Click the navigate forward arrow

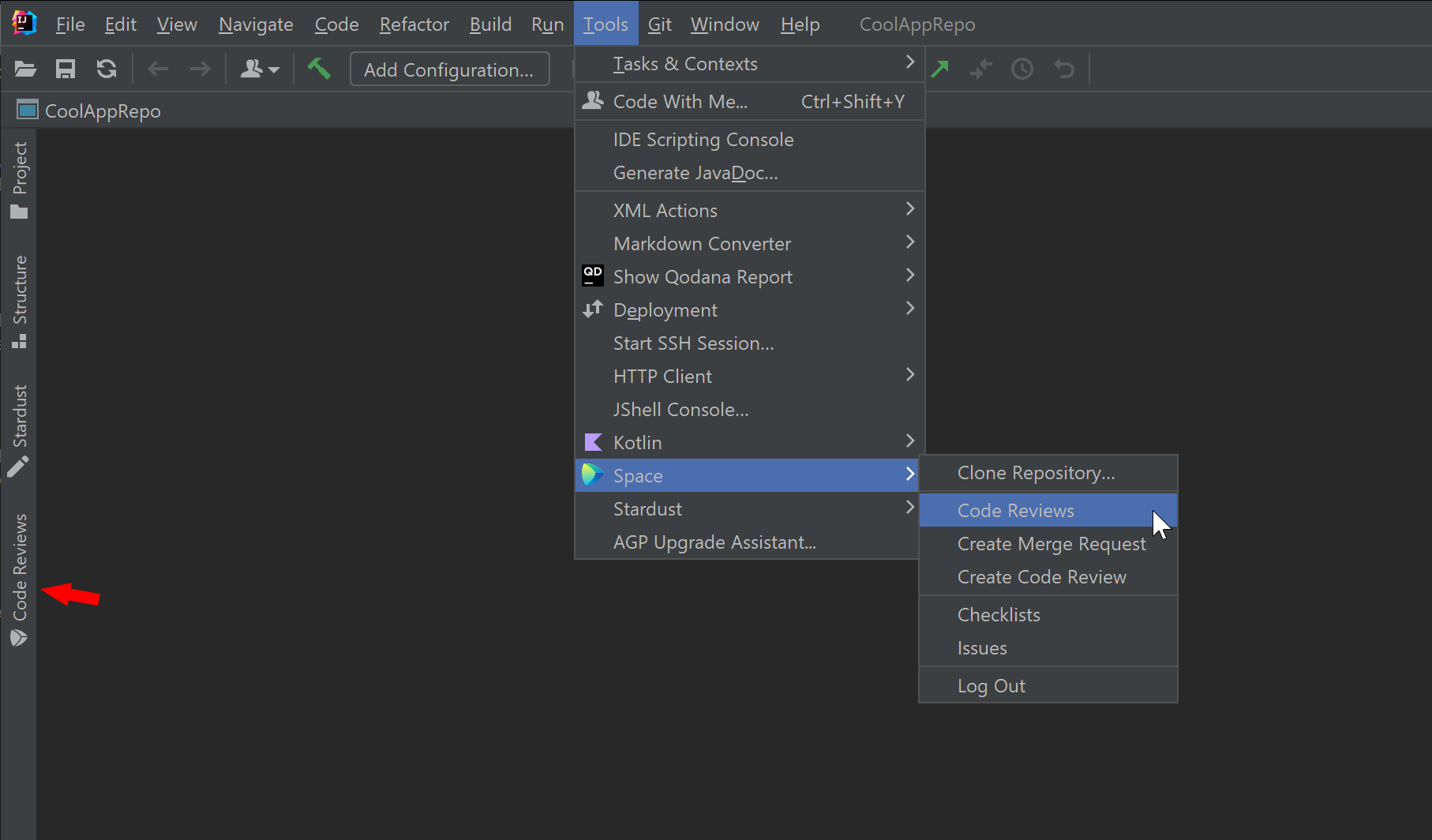tap(200, 69)
